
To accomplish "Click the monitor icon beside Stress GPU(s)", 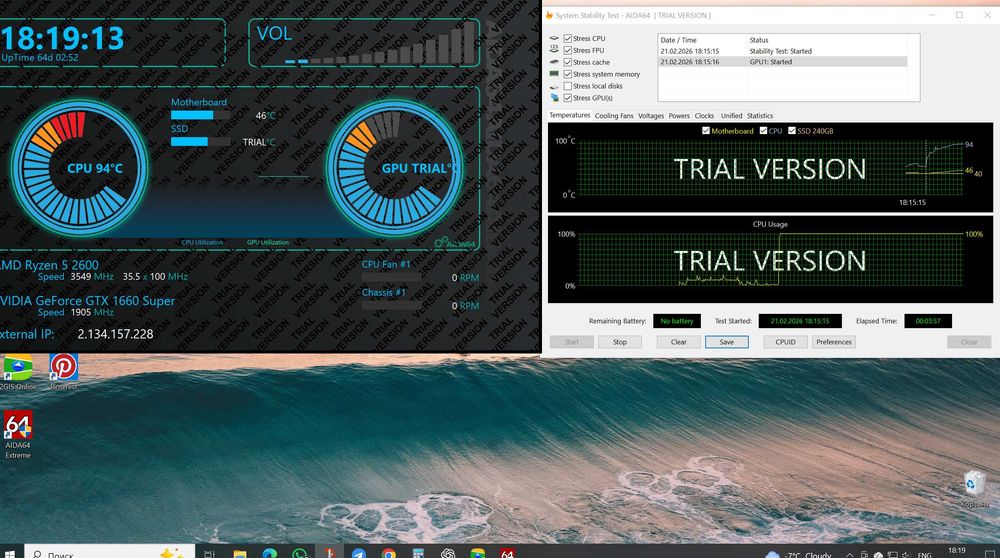I will pos(554,98).
